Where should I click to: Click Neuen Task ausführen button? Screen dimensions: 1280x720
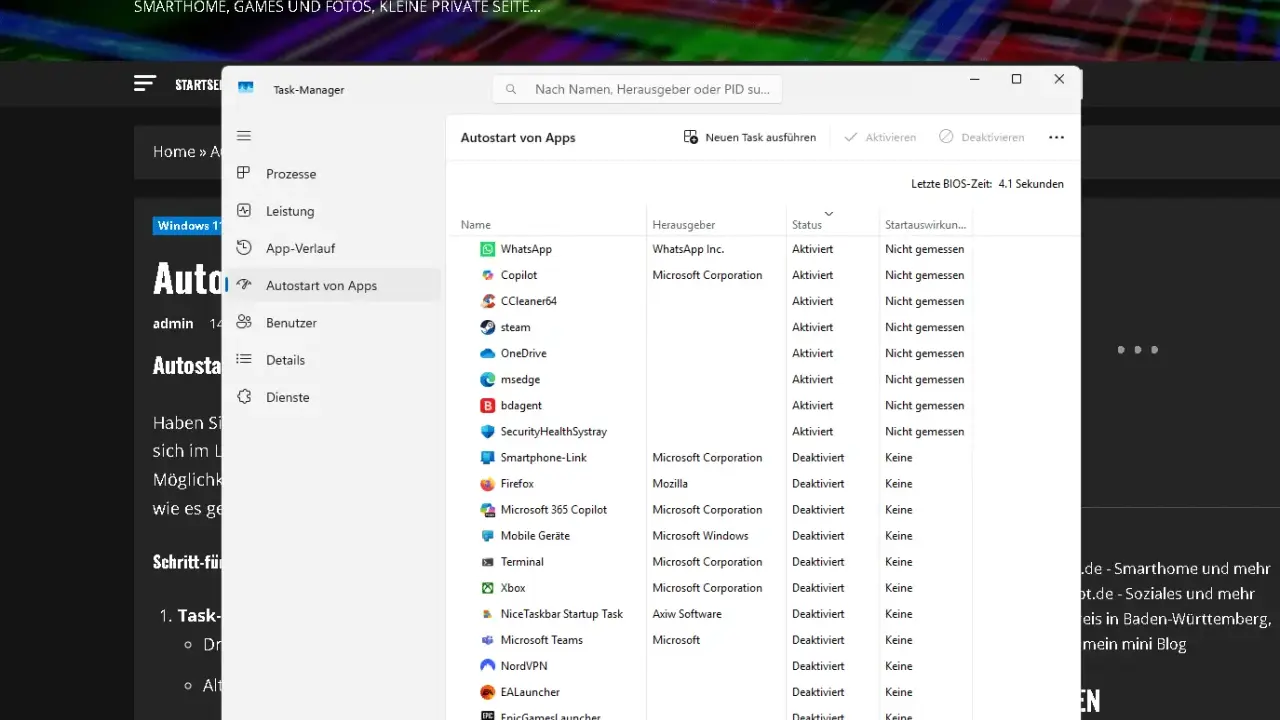click(x=749, y=137)
